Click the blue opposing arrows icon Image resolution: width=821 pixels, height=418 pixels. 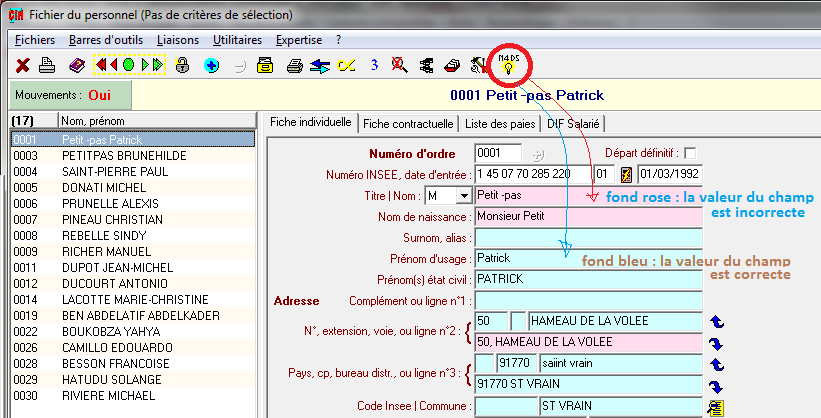(319, 66)
